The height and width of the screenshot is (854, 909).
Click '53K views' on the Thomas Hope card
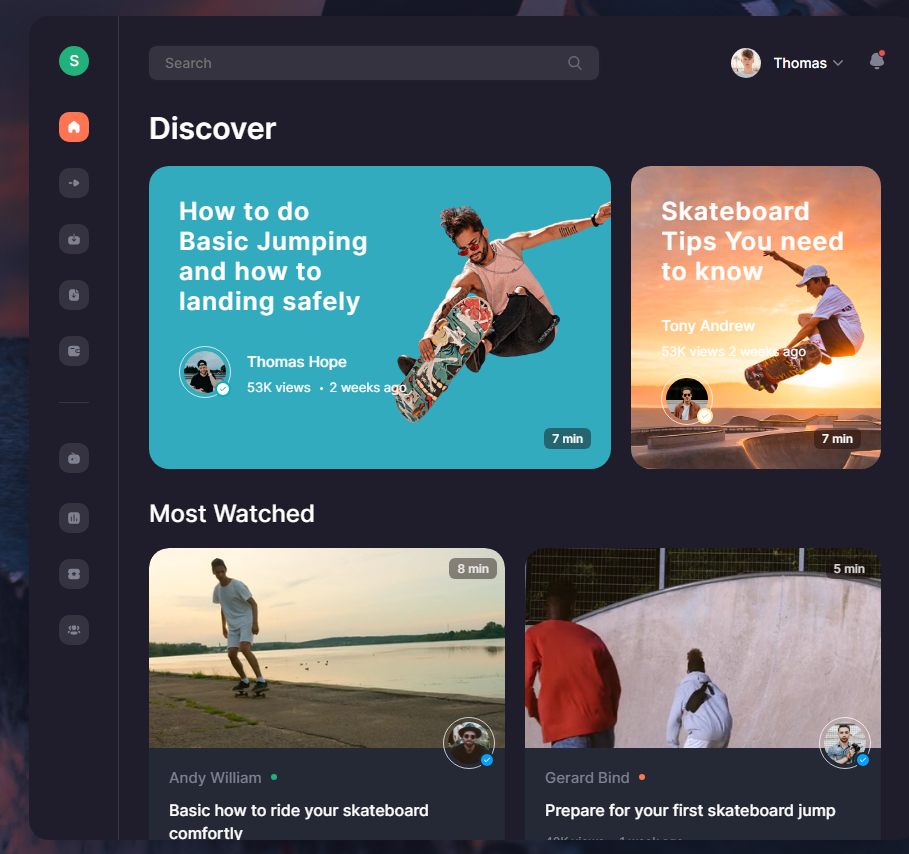point(279,388)
